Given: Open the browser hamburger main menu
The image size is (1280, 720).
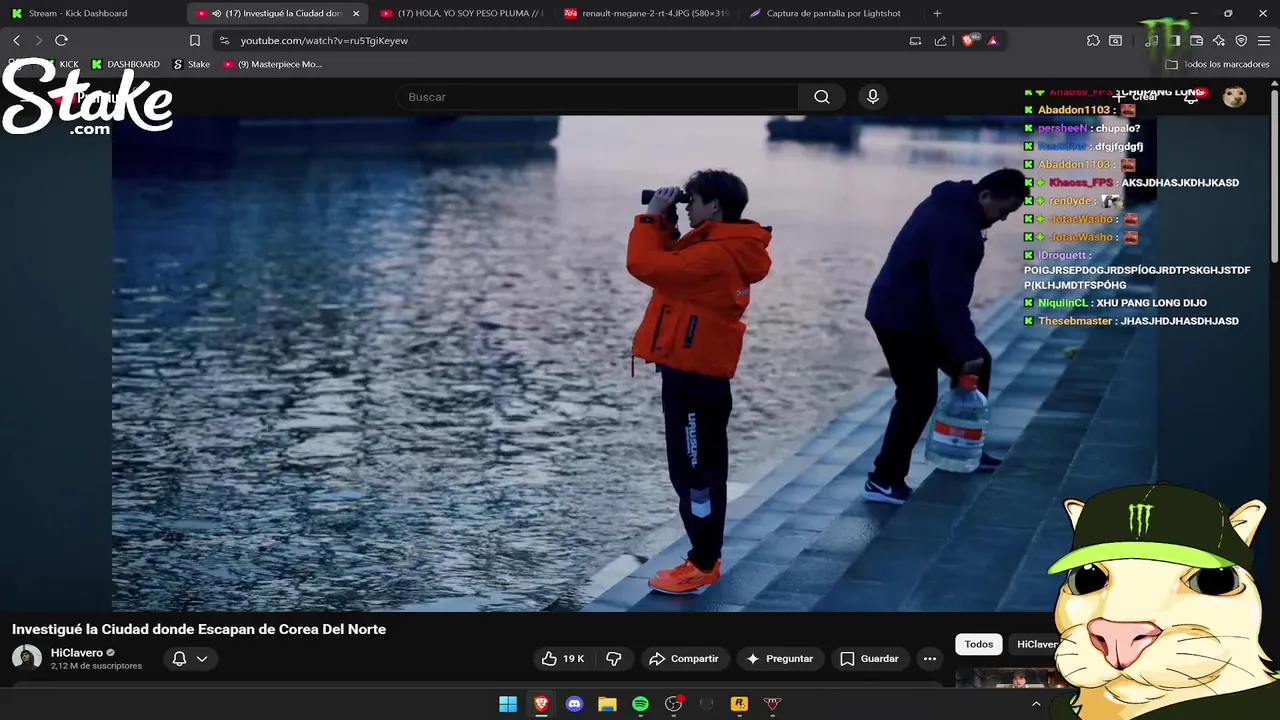Looking at the screenshot, I should coord(1263,41).
